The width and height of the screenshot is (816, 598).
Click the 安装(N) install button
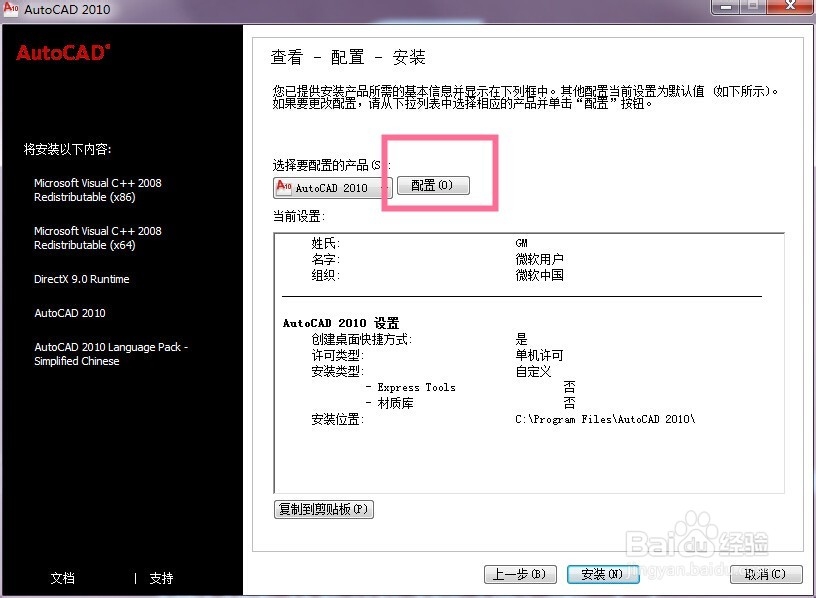[603, 574]
